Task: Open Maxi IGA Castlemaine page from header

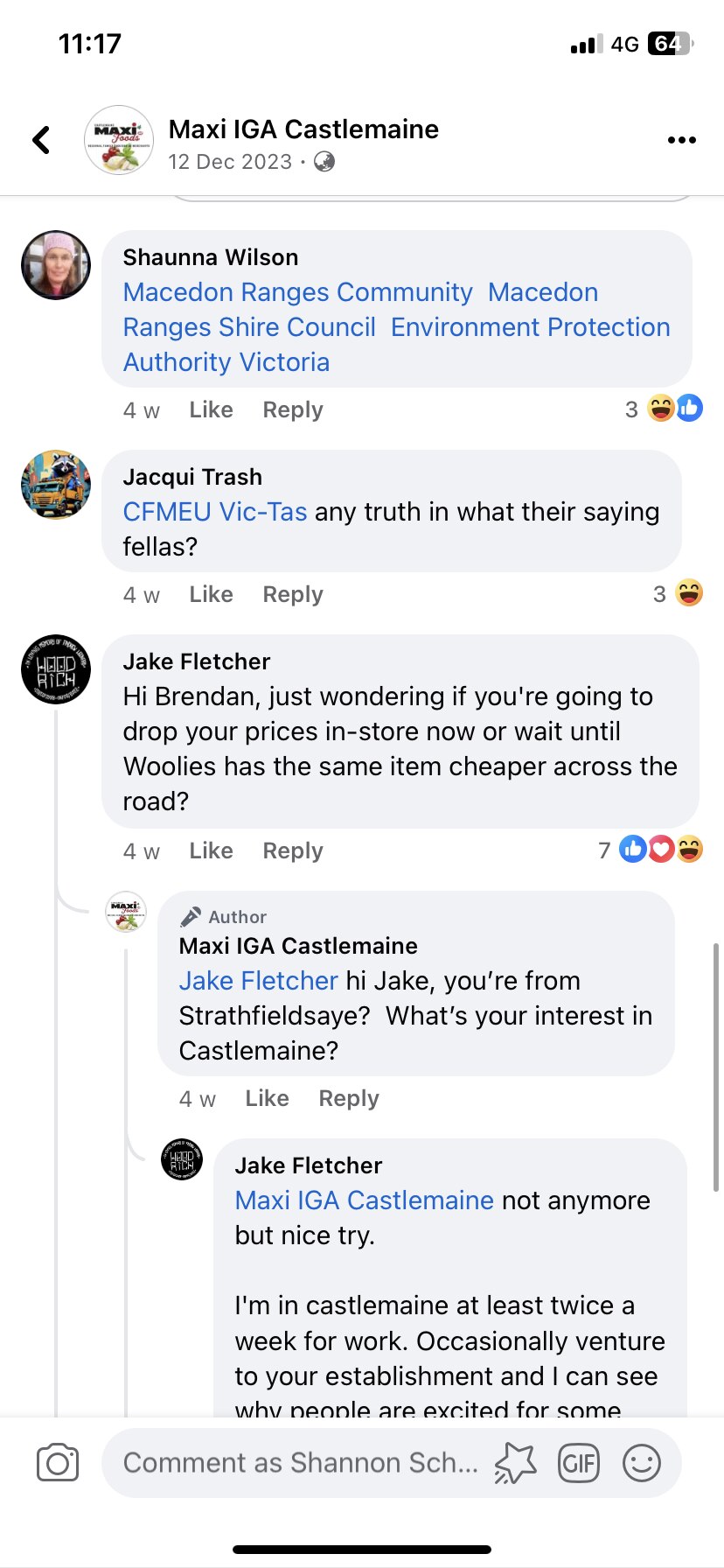Action: coord(304,129)
